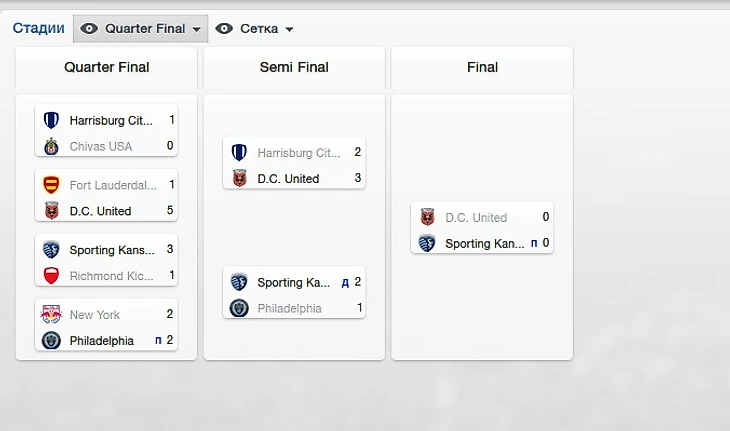The image size is (730, 431).
Task: Click D.C. United name in Semi Final
Action: 288,179
